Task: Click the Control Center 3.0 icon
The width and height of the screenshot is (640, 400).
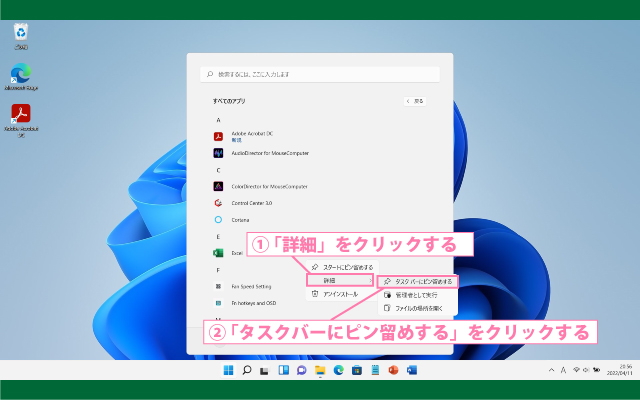Action: tap(218, 203)
